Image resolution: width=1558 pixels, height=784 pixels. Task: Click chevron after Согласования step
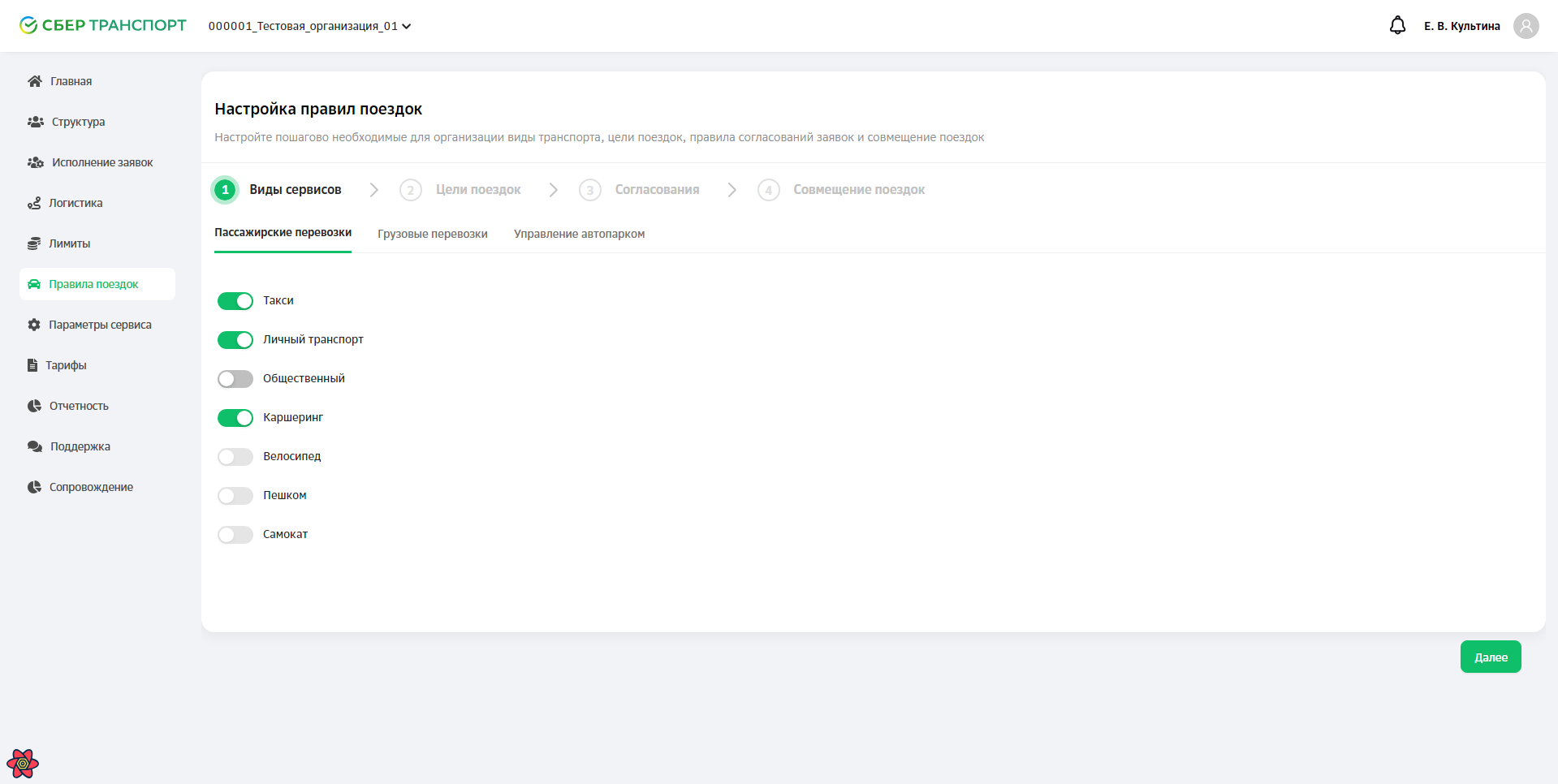pos(732,190)
